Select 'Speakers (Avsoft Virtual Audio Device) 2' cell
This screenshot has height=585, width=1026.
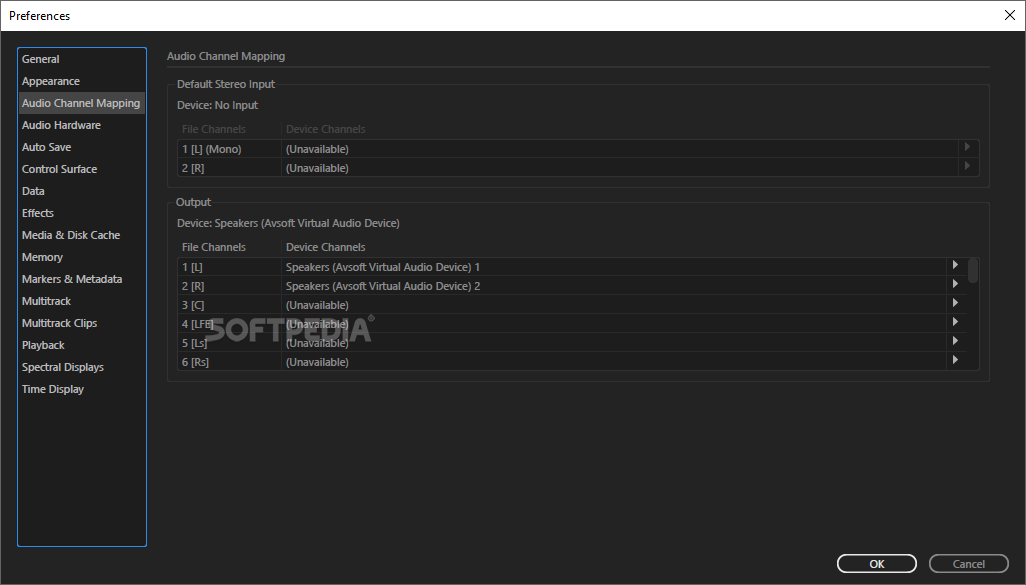click(614, 286)
